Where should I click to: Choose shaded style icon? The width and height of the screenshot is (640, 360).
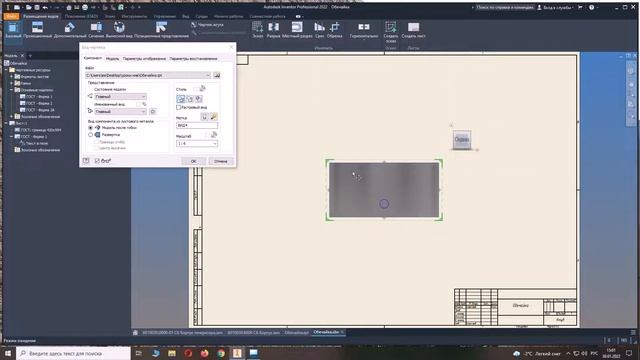coord(199,99)
